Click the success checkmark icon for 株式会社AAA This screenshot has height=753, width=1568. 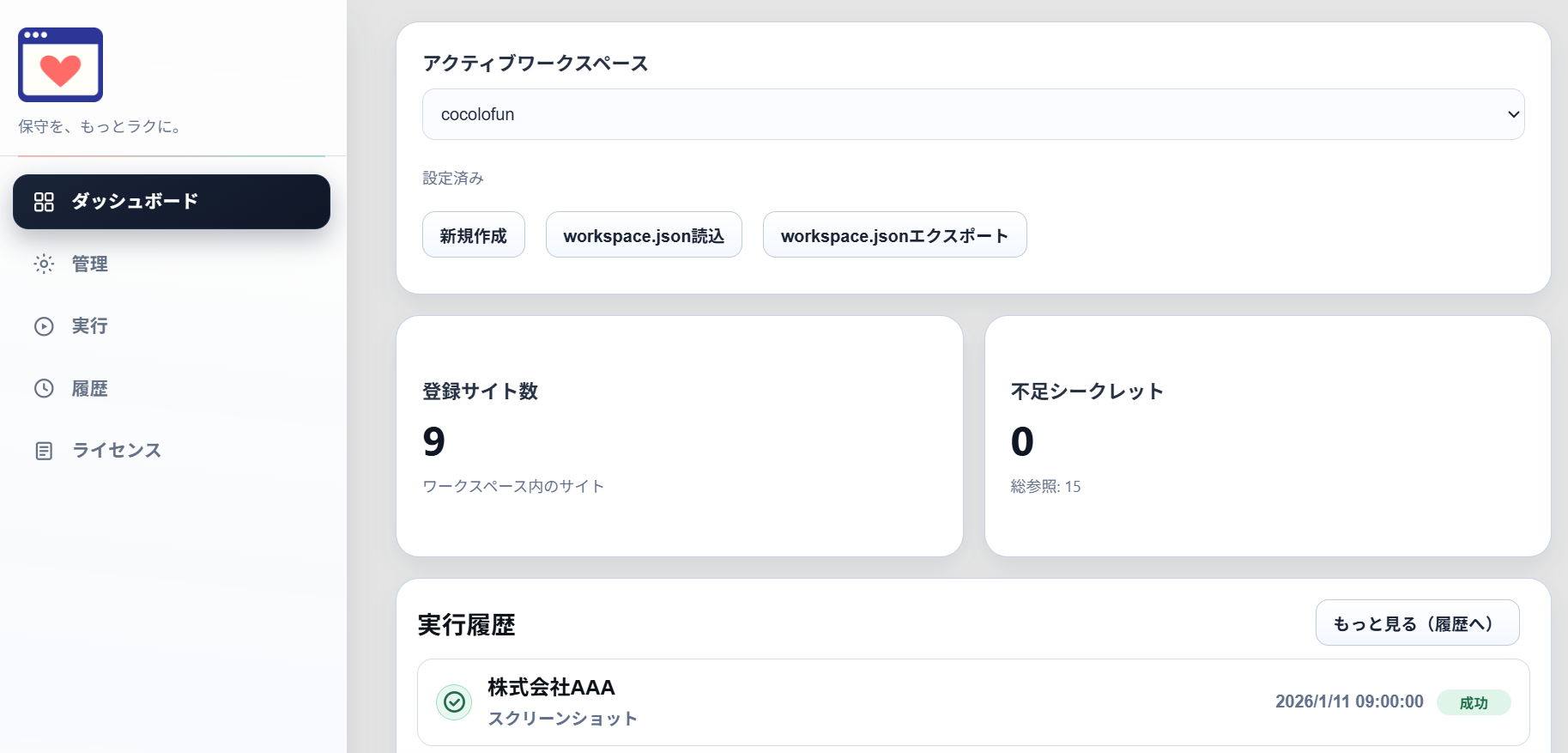[454, 702]
